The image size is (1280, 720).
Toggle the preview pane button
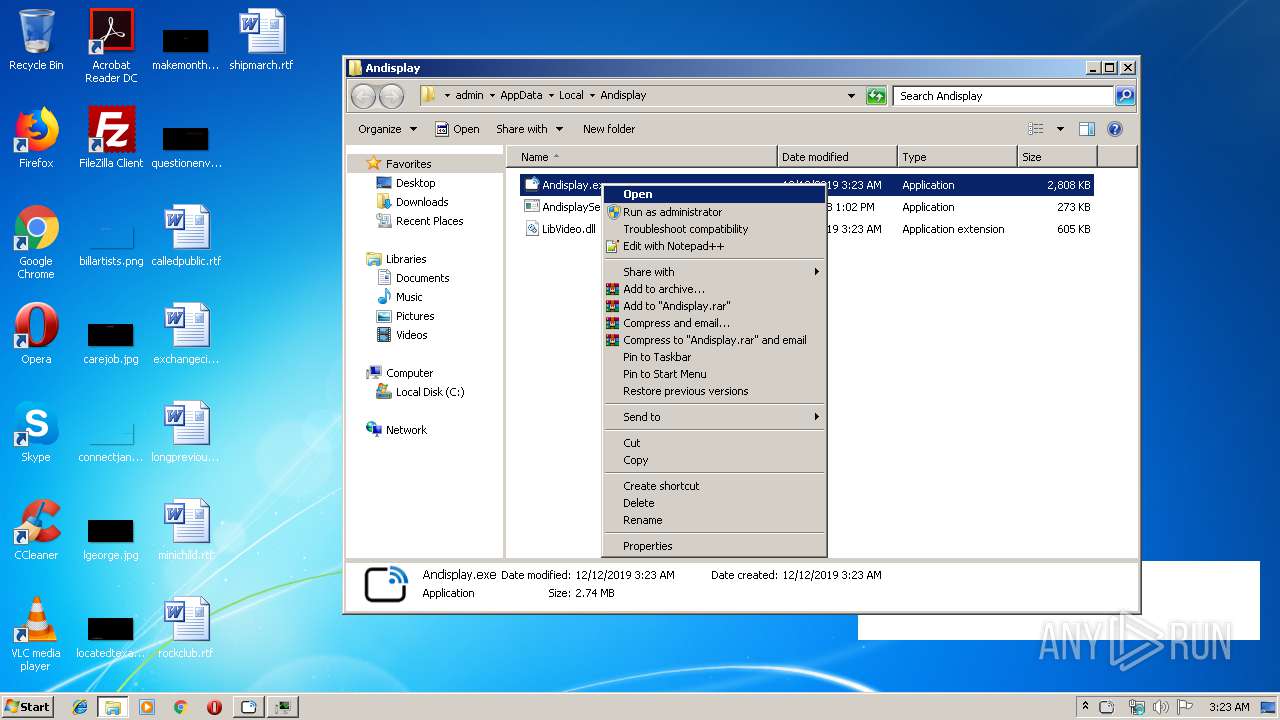pos(1087,129)
